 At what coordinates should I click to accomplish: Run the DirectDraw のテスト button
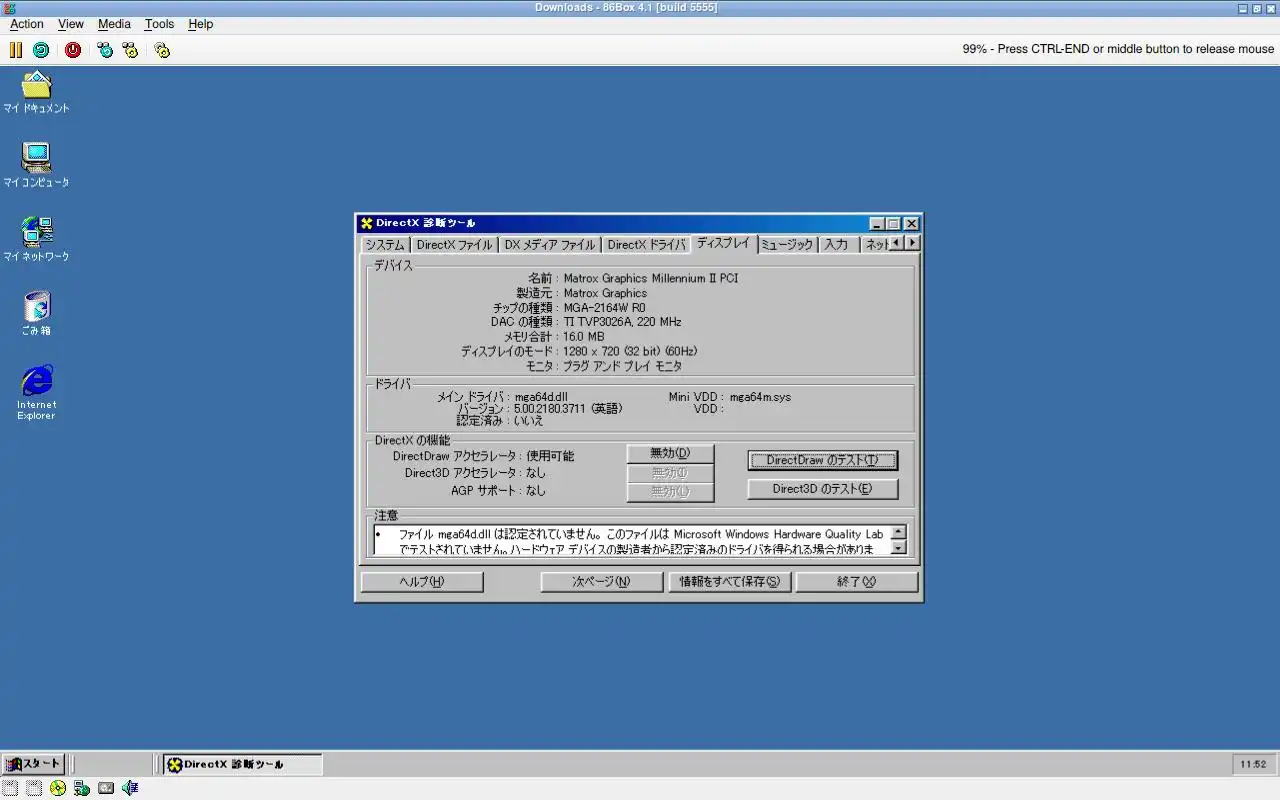pos(822,460)
